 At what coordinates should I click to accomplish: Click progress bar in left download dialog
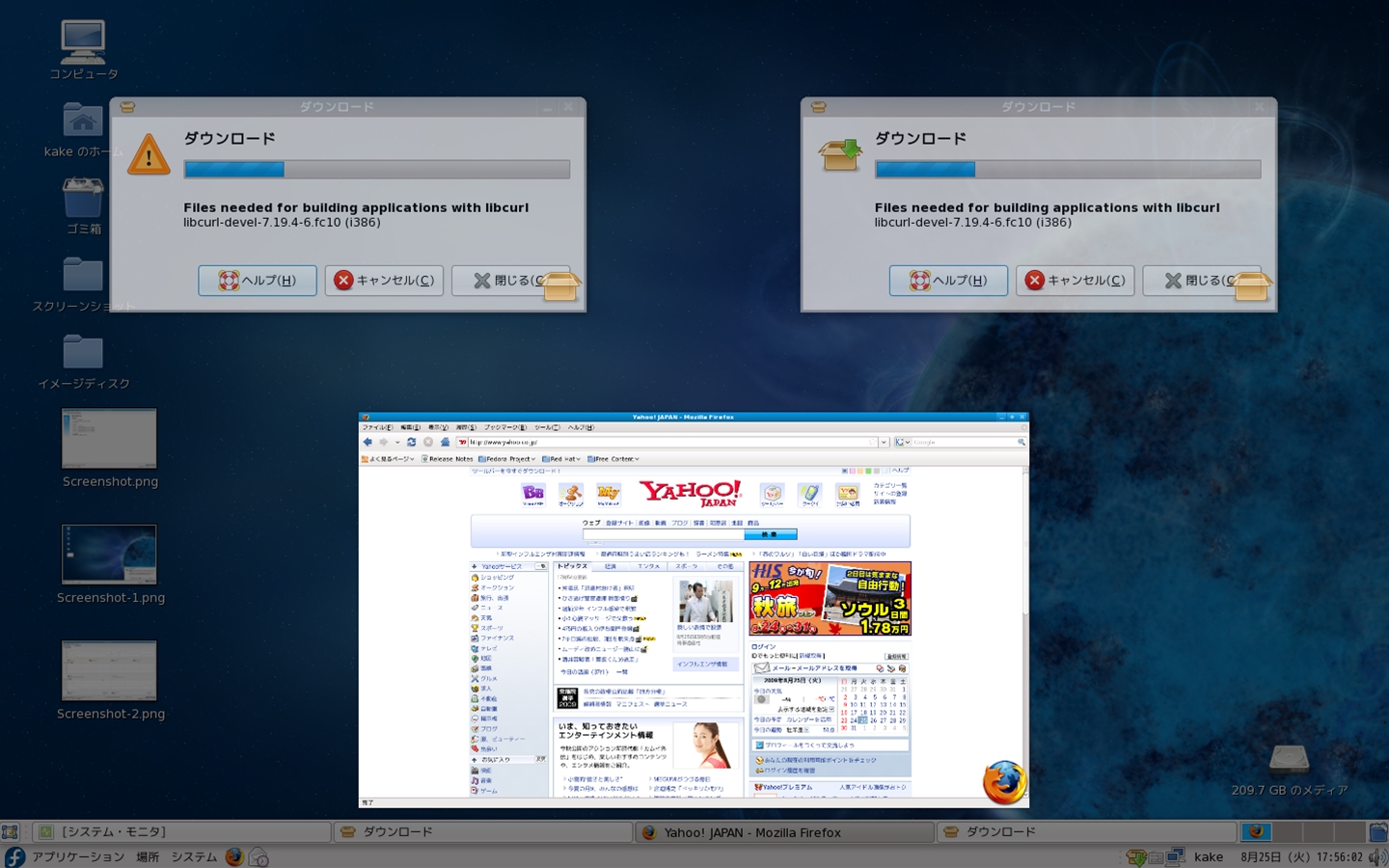[x=377, y=170]
